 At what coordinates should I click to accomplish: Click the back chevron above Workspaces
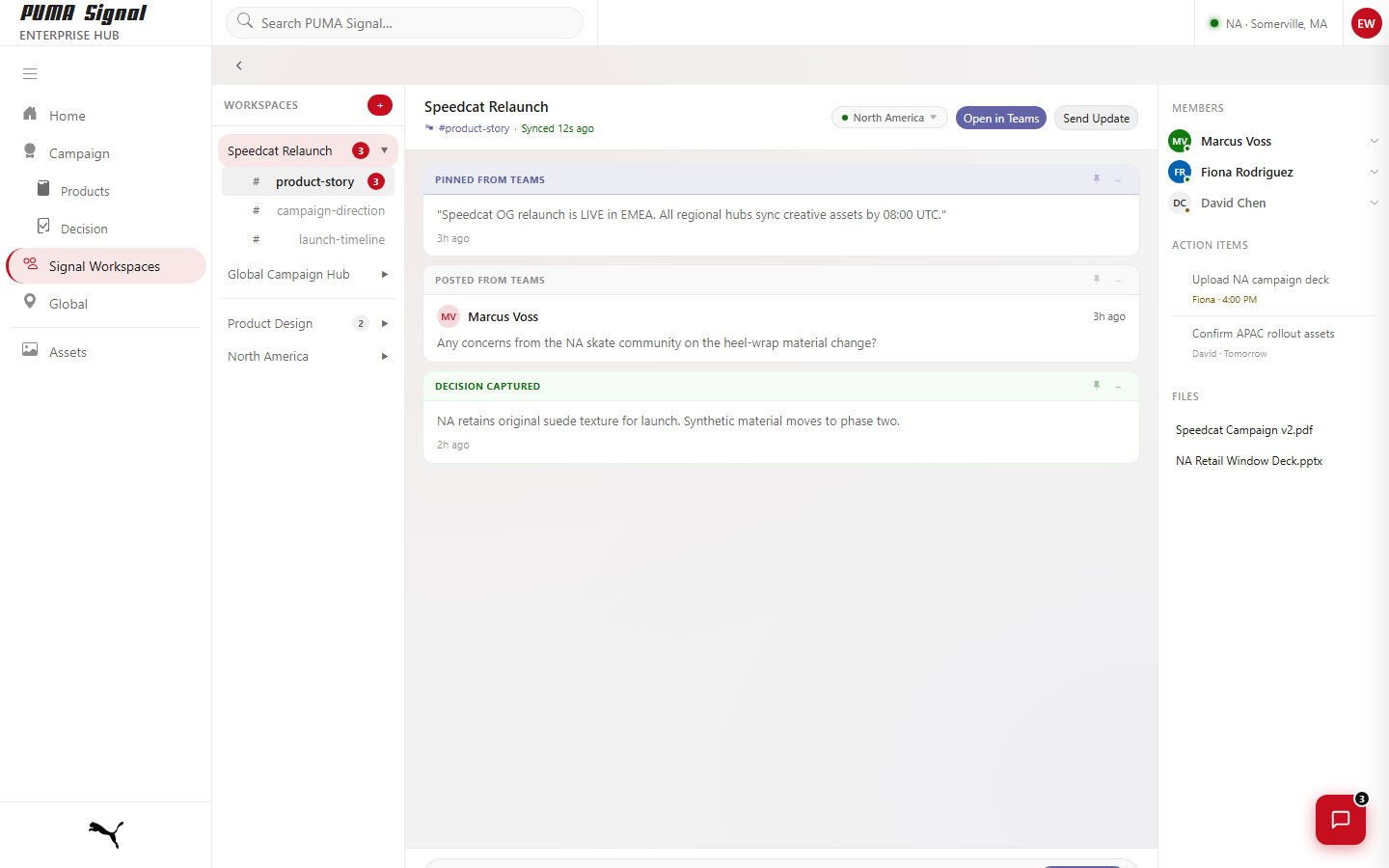[x=239, y=66]
